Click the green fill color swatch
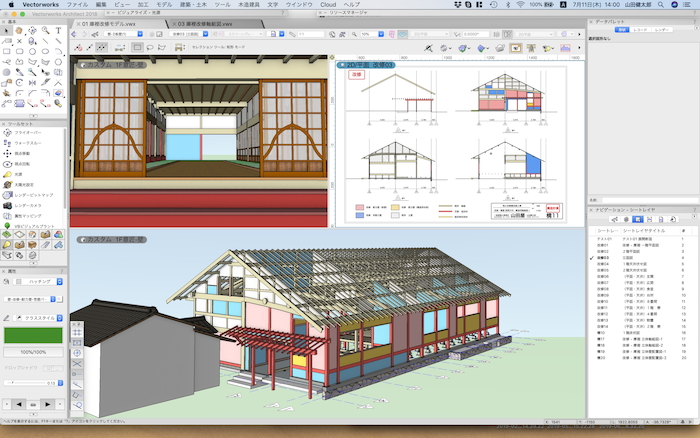The image size is (700, 438). pos(32,334)
